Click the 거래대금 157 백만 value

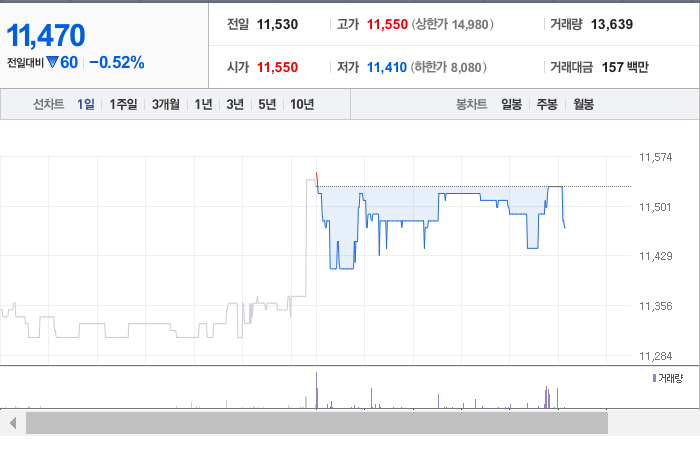625,67
